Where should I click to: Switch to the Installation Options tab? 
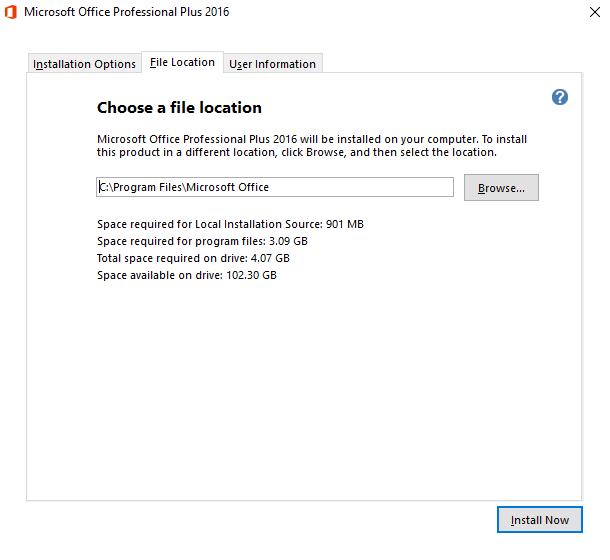click(x=84, y=63)
